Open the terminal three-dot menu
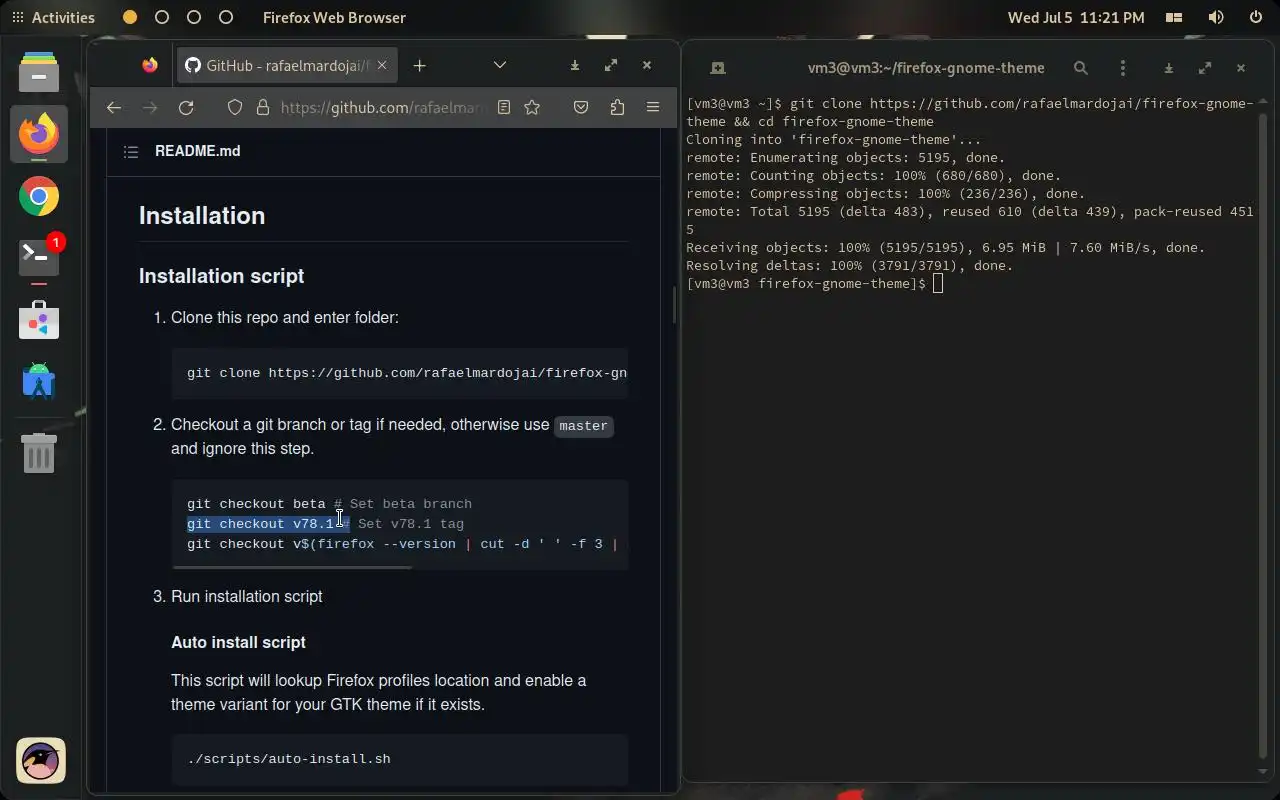Screen dimensions: 1280x800 click(x=1123, y=68)
